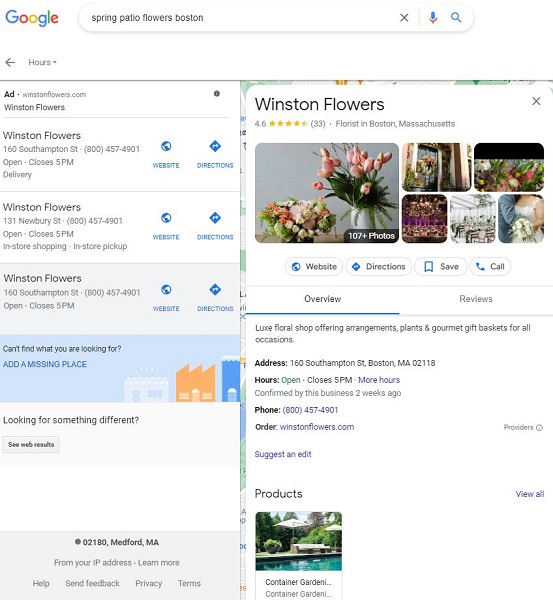Click the phone number (800) 457-4901 link
Screen dimensions: 553x600
coord(310,410)
